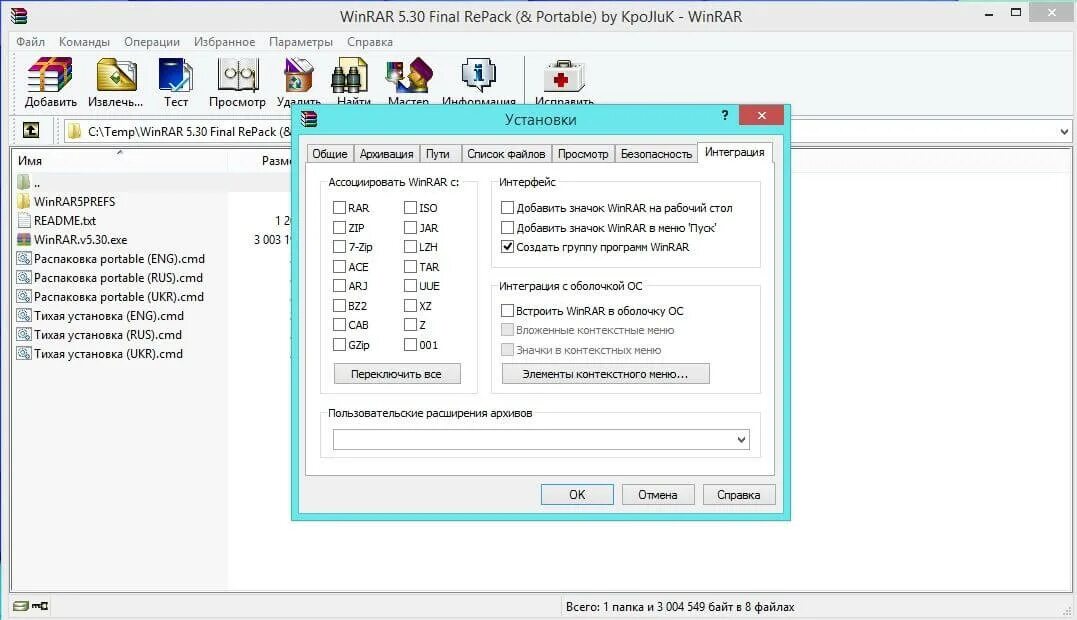Viewport: 1077px width, 620px height.
Task: Switch to the Пути tab
Action: coord(438,154)
